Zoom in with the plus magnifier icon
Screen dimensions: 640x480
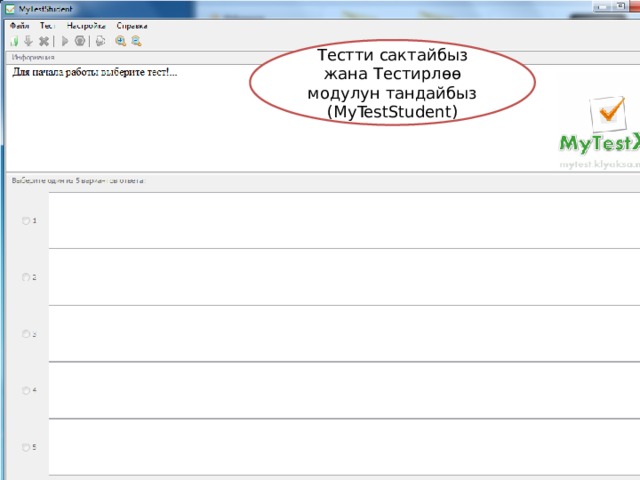click(x=120, y=41)
